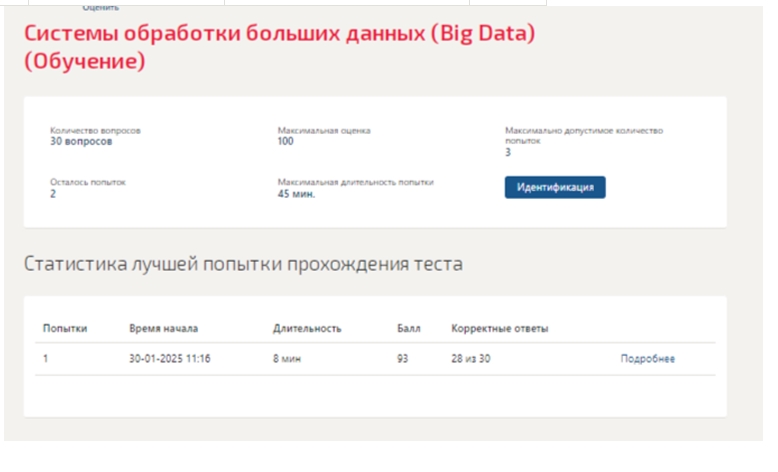778x472 pixels.
Task: Click Максимально допустимое количество попыток label
Action: click(584, 135)
